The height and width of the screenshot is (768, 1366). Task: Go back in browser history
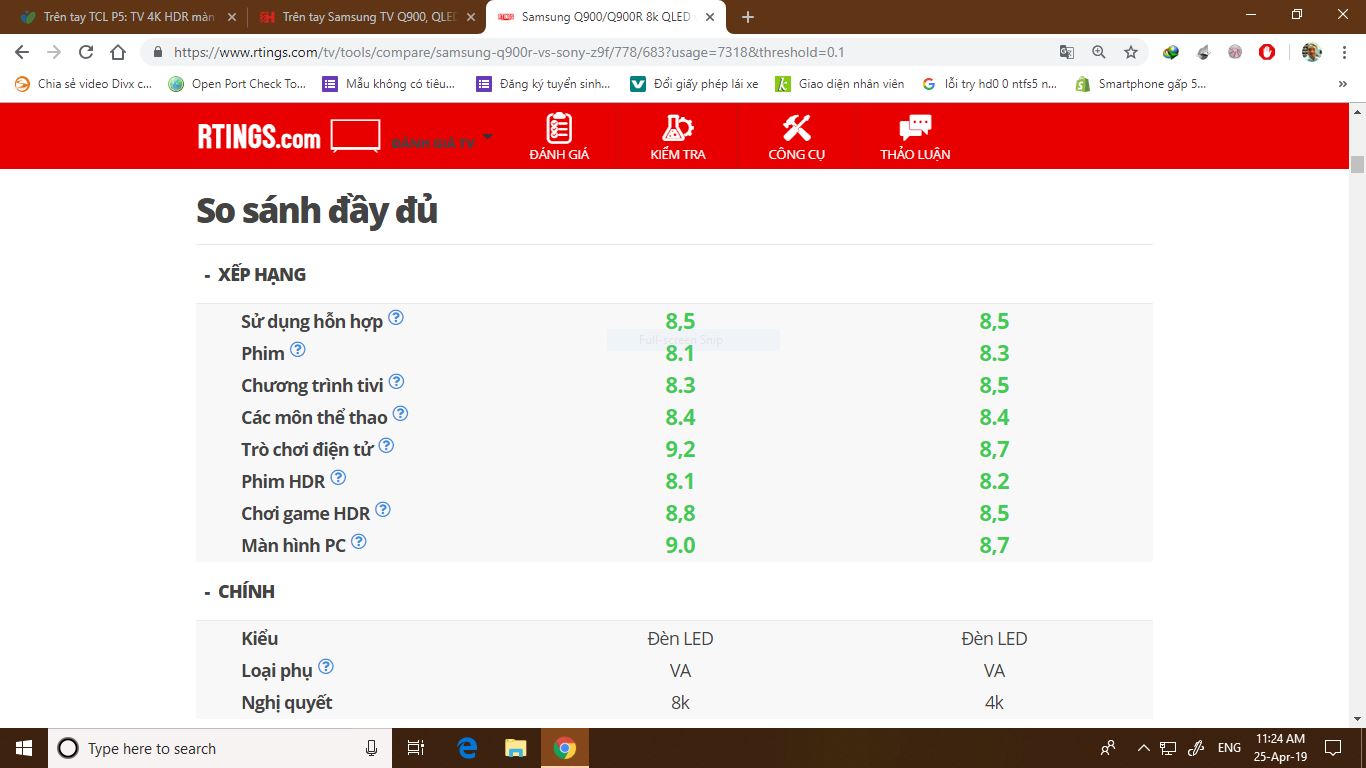pyautogui.click(x=22, y=52)
